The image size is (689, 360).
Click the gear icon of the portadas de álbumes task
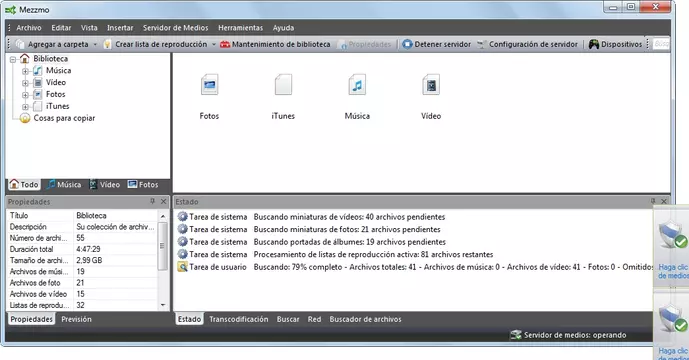click(x=182, y=242)
